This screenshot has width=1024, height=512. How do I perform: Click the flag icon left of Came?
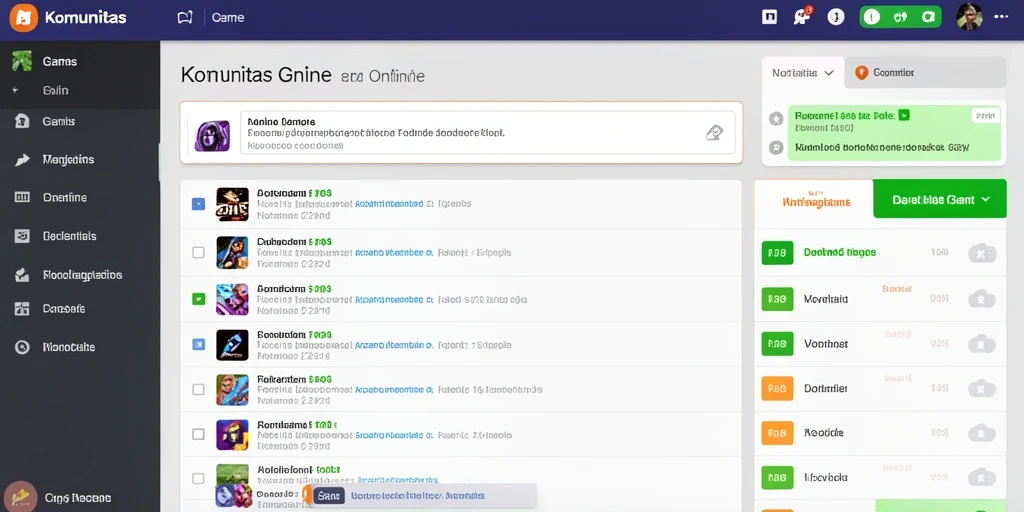click(x=185, y=18)
